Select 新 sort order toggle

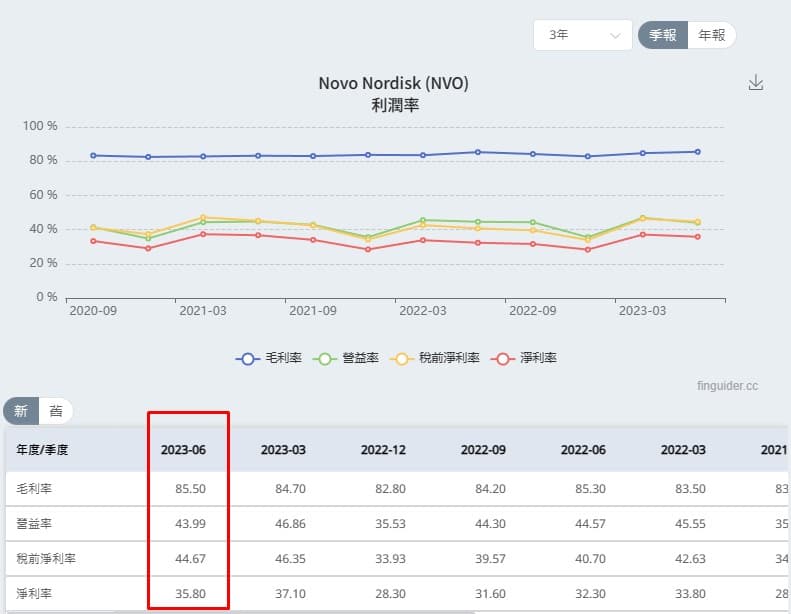[x=21, y=411]
